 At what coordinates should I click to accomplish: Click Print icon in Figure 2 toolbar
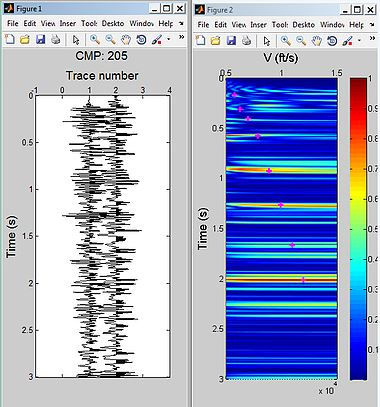click(246, 41)
